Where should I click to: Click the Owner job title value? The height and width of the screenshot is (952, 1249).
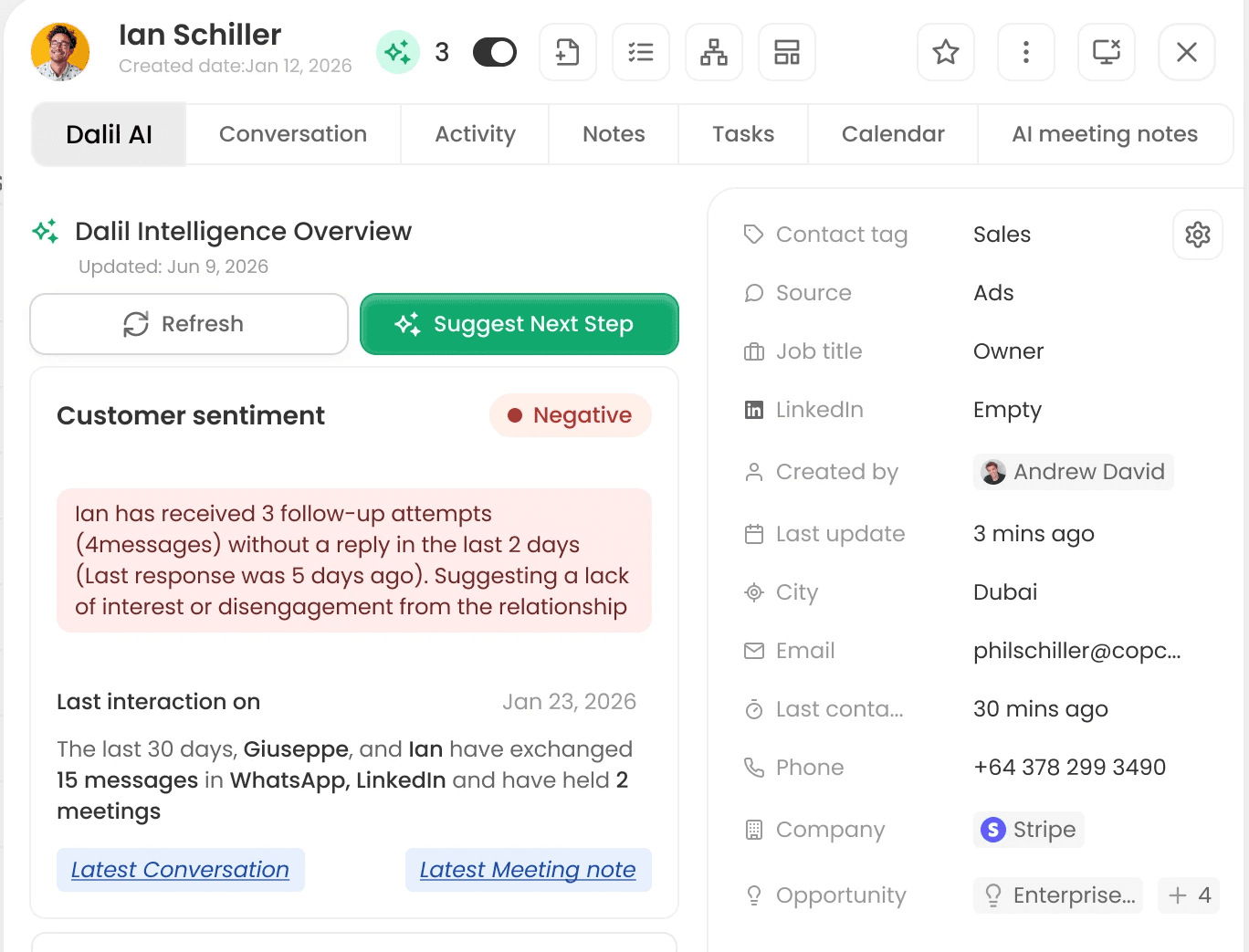1008,351
